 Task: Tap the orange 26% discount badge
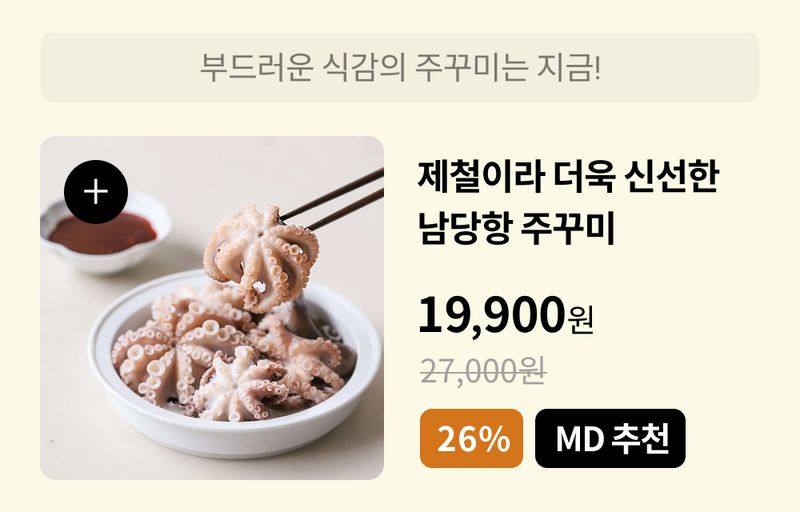471,439
